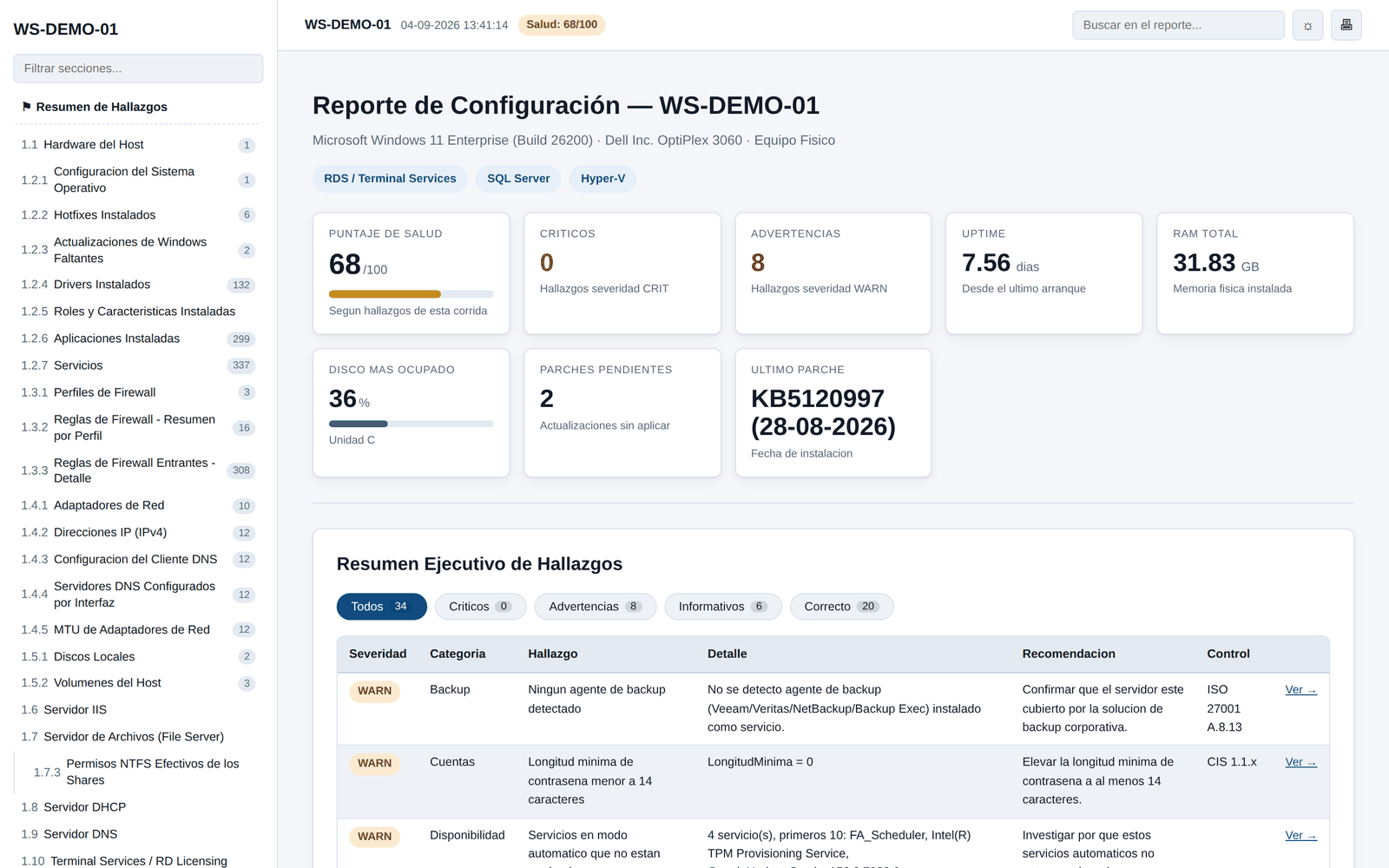1389x868 pixels.
Task: Click the Disco Mas Ocupado usage bar
Action: 411,424
